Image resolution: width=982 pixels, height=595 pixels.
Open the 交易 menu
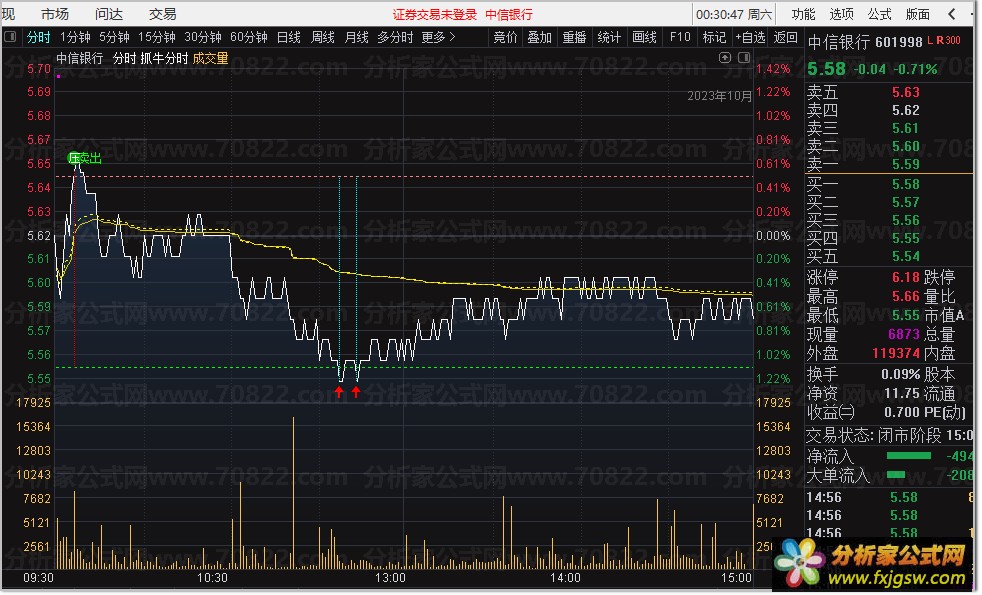(163, 14)
